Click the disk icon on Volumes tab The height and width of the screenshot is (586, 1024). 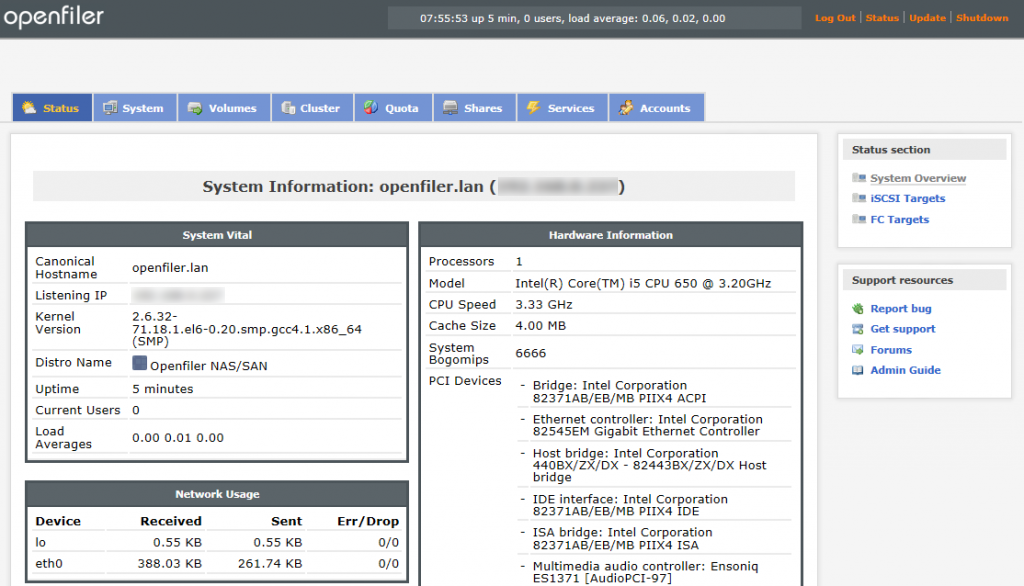click(x=195, y=108)
